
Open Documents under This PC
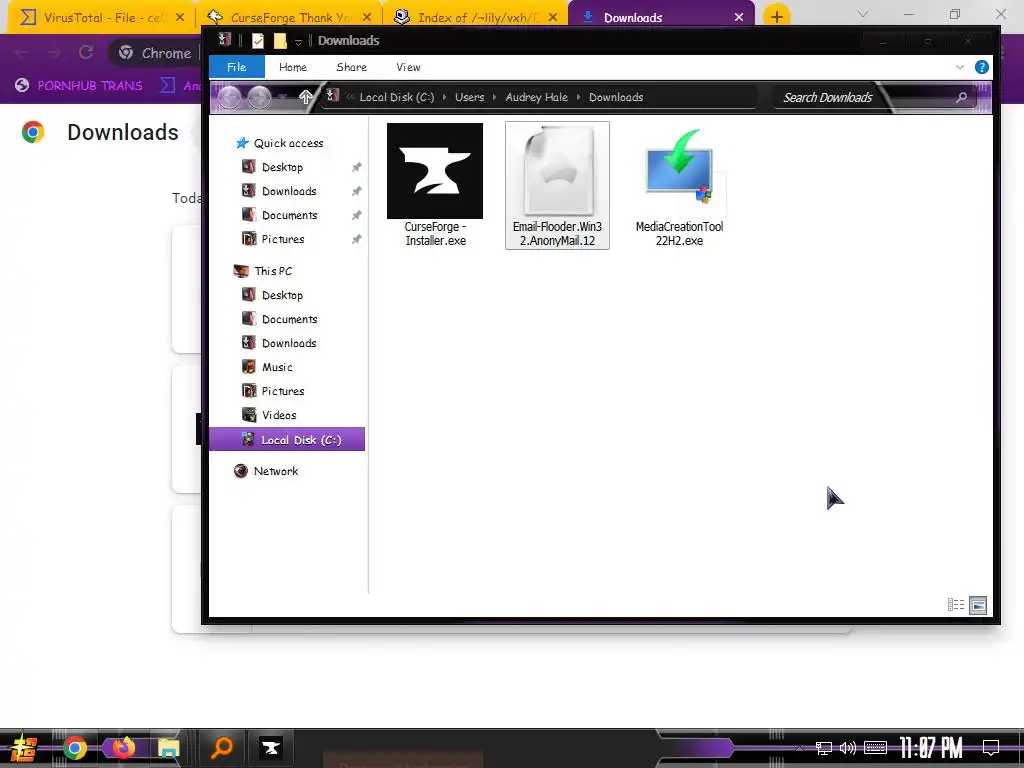289,319
